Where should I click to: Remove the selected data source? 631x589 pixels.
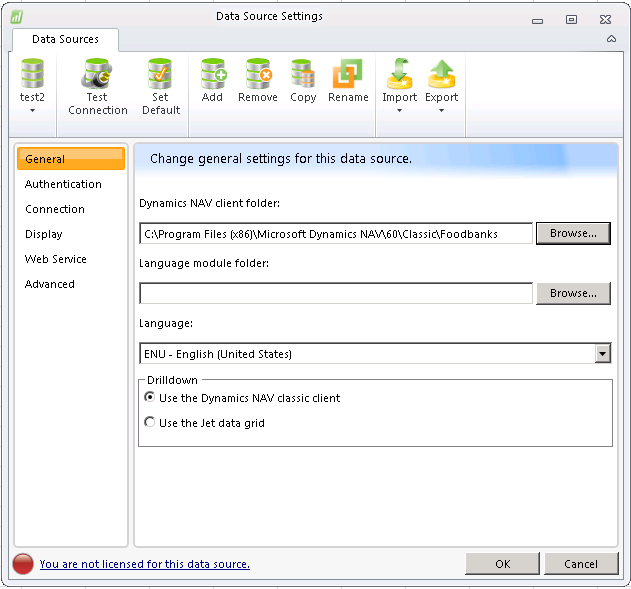258,75
